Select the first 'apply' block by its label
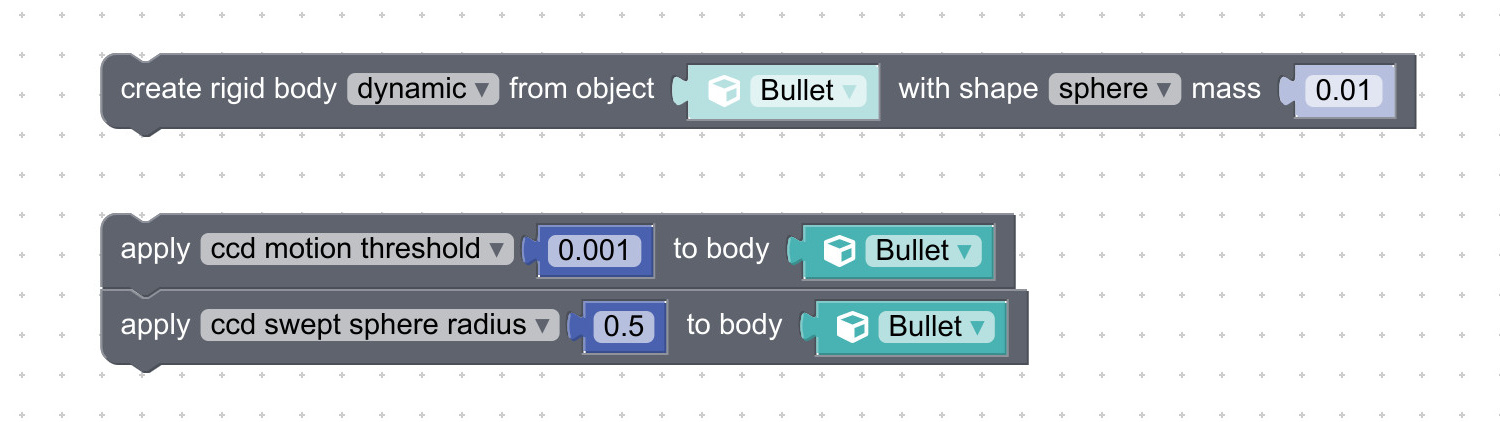Image resolution: width=1500 pixels, height=422 pixels. [x=155, y=249]
